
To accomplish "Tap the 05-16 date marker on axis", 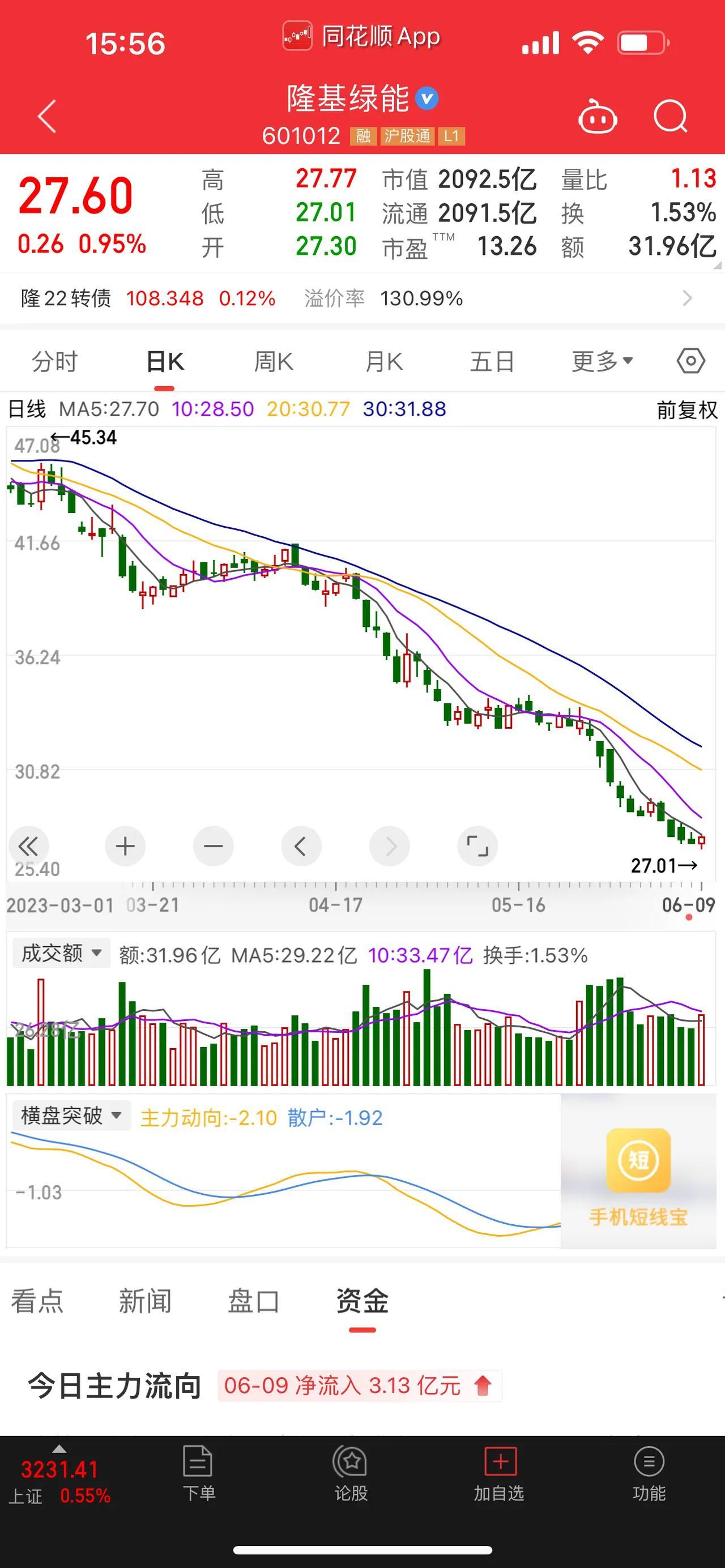I will point(519,905).
